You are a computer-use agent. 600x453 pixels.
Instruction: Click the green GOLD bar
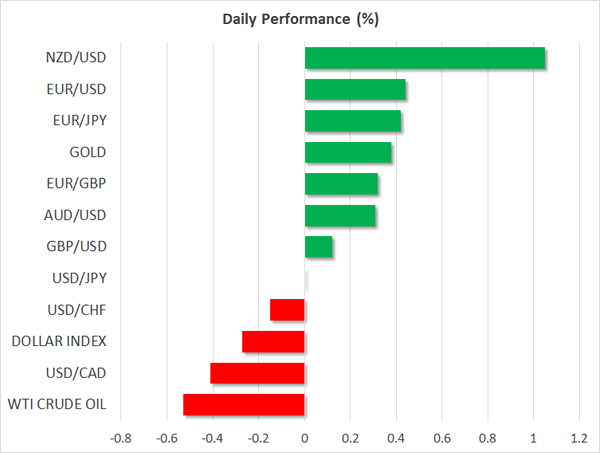tap(348, 153)
